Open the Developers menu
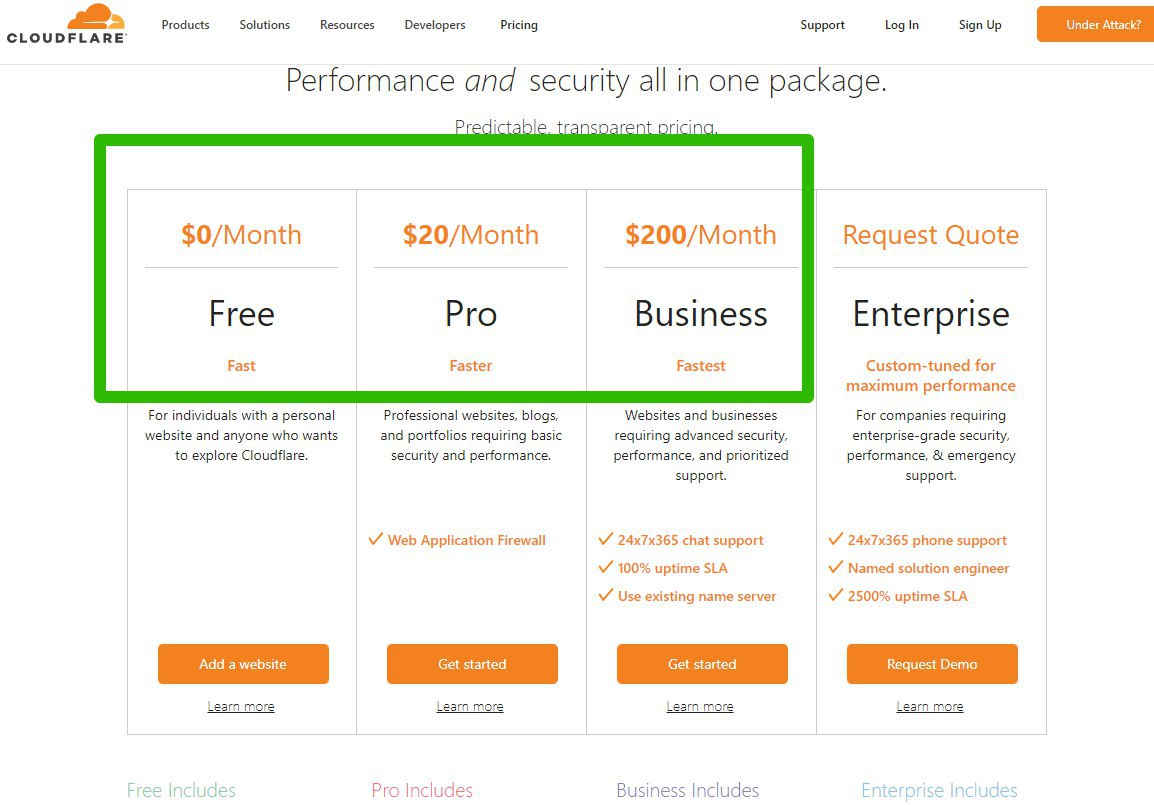 click(435, 25)
